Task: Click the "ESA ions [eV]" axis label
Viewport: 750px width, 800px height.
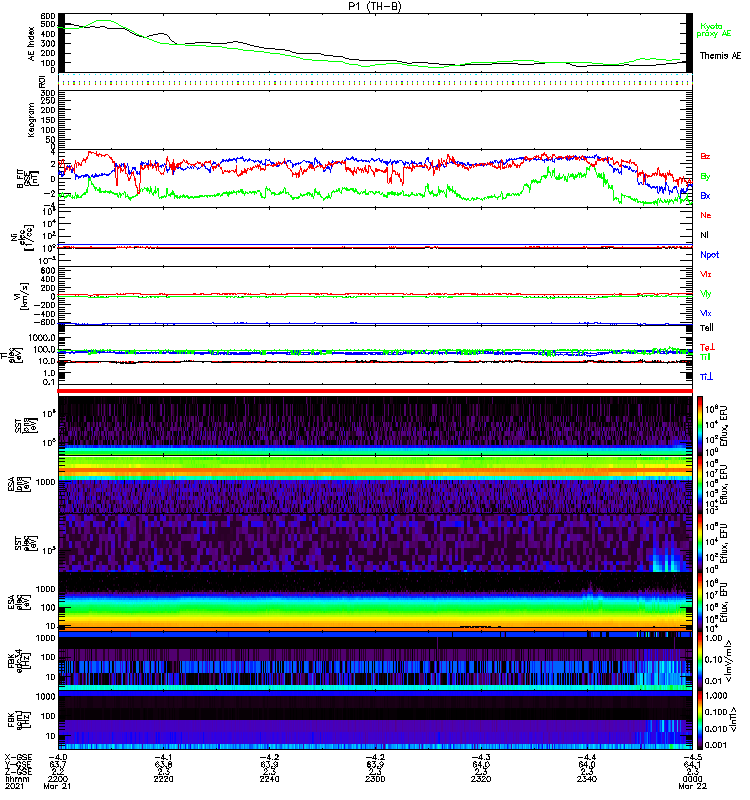Action: pyautogui.click(x=19, y=484)
